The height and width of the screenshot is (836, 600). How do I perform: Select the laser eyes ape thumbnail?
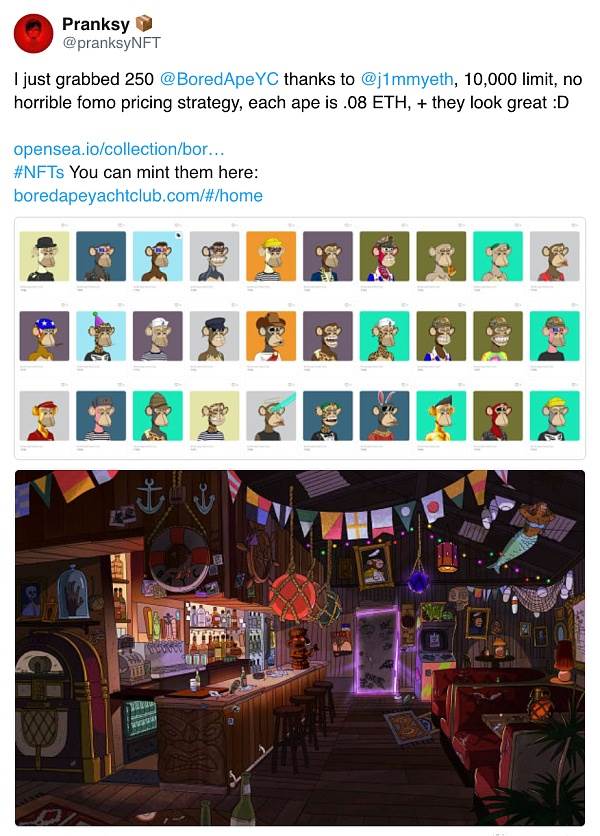[271, 416]
